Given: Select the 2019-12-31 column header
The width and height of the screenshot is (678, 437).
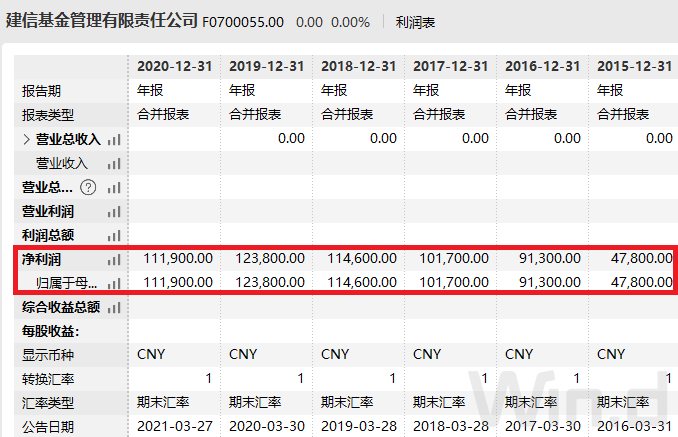Looking at the screenshot, I should point(267,66).
